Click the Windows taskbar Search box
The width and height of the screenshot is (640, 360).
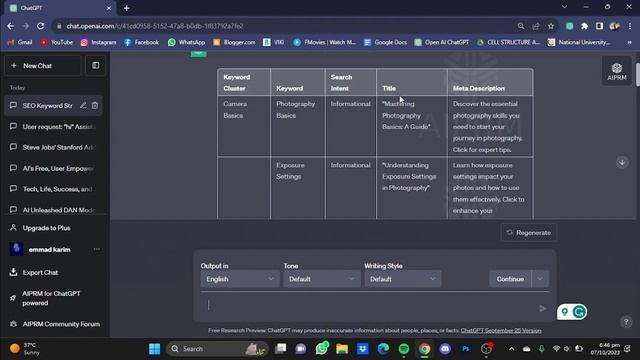[217, 349]
